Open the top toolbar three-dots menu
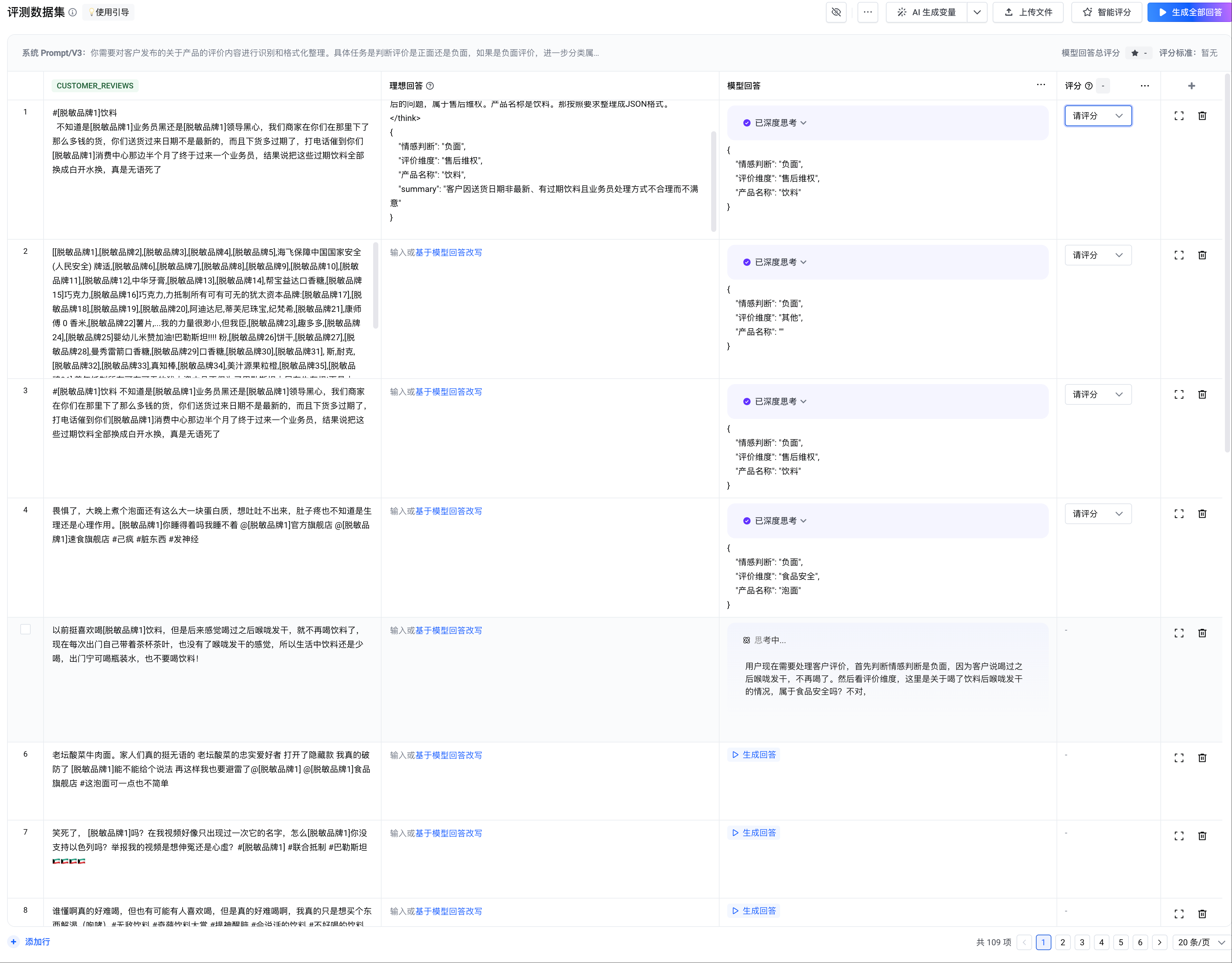The width and height of the screenshot is (1232, 963). [x=867, y=12]
